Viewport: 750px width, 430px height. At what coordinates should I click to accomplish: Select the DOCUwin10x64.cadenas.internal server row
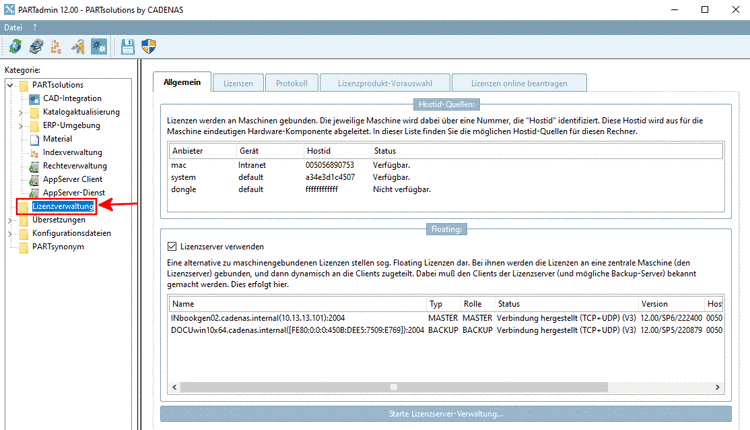(x=446, y=330)
